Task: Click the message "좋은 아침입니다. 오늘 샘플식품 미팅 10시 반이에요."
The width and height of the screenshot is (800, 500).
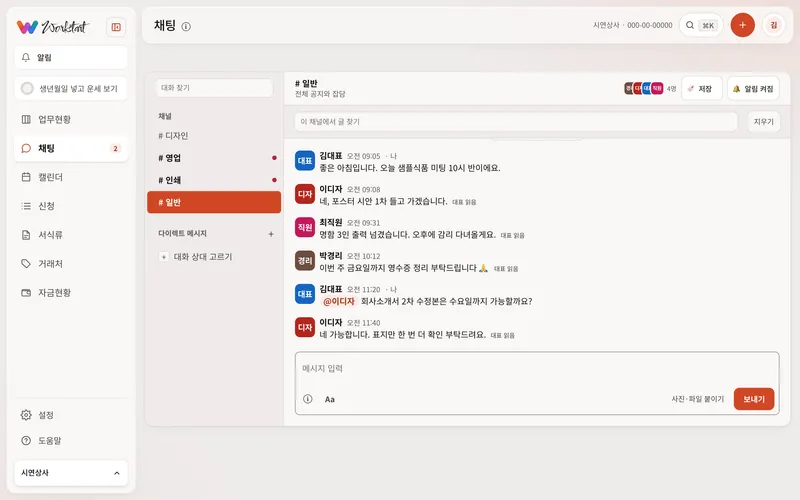Action: click(x=410, y=168)
